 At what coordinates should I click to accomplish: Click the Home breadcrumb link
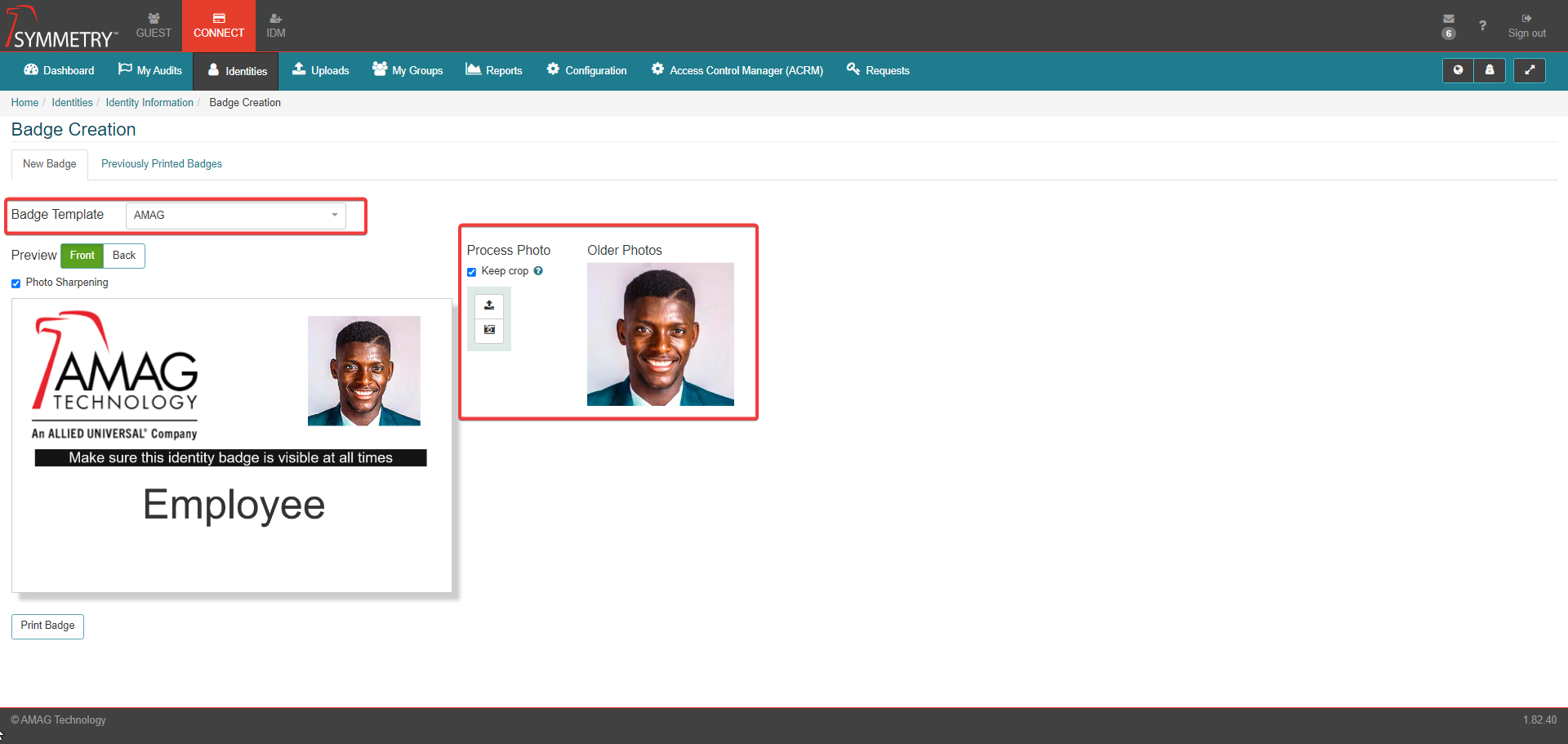[x=24, y=103]
